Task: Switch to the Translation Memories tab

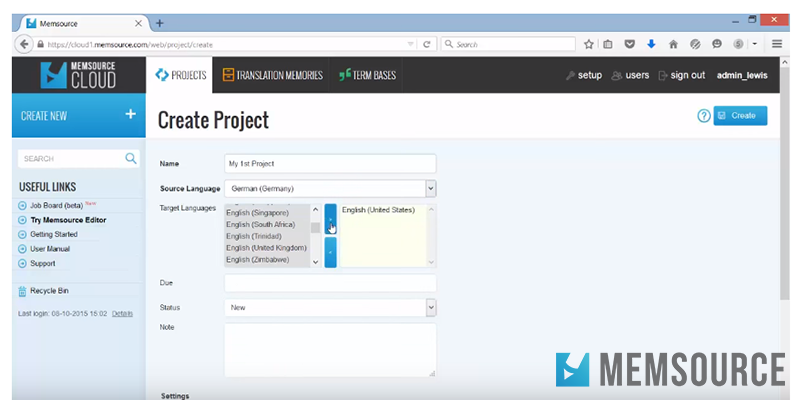Action: 272,75
